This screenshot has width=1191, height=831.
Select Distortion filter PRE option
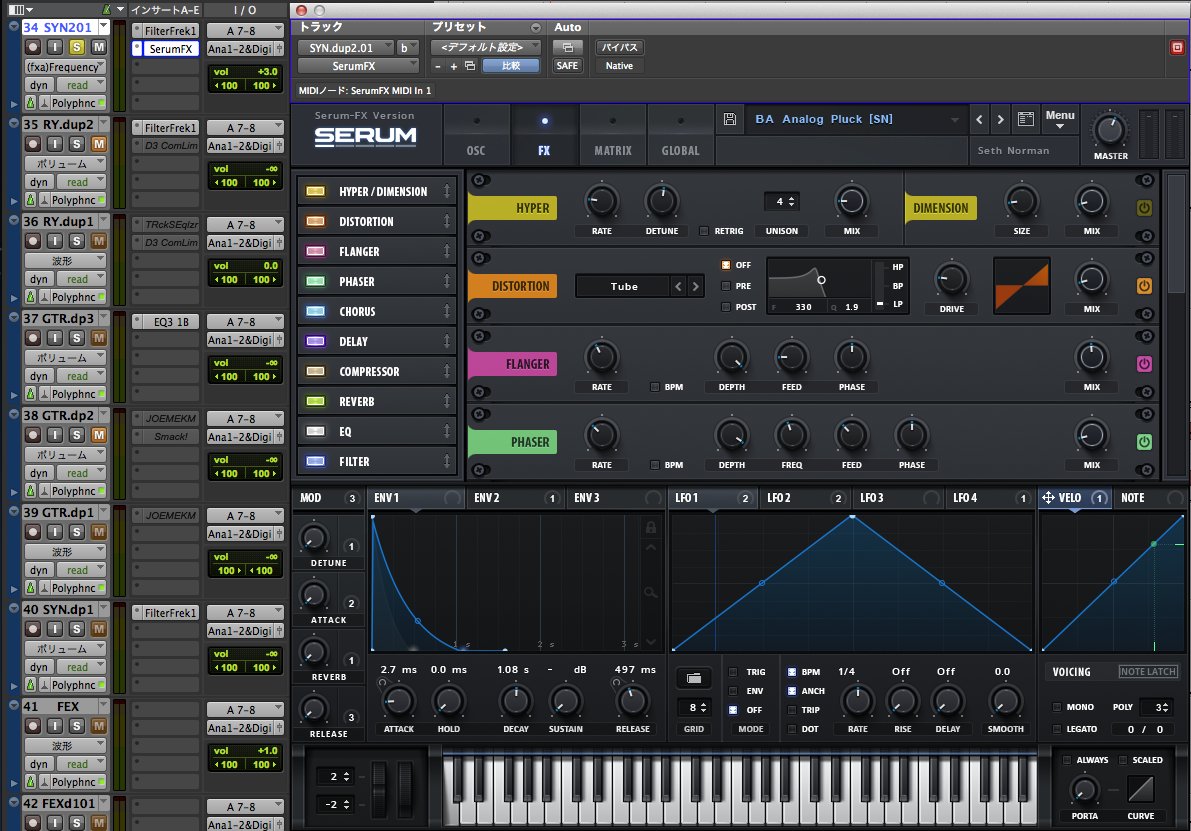pos(725,286)
